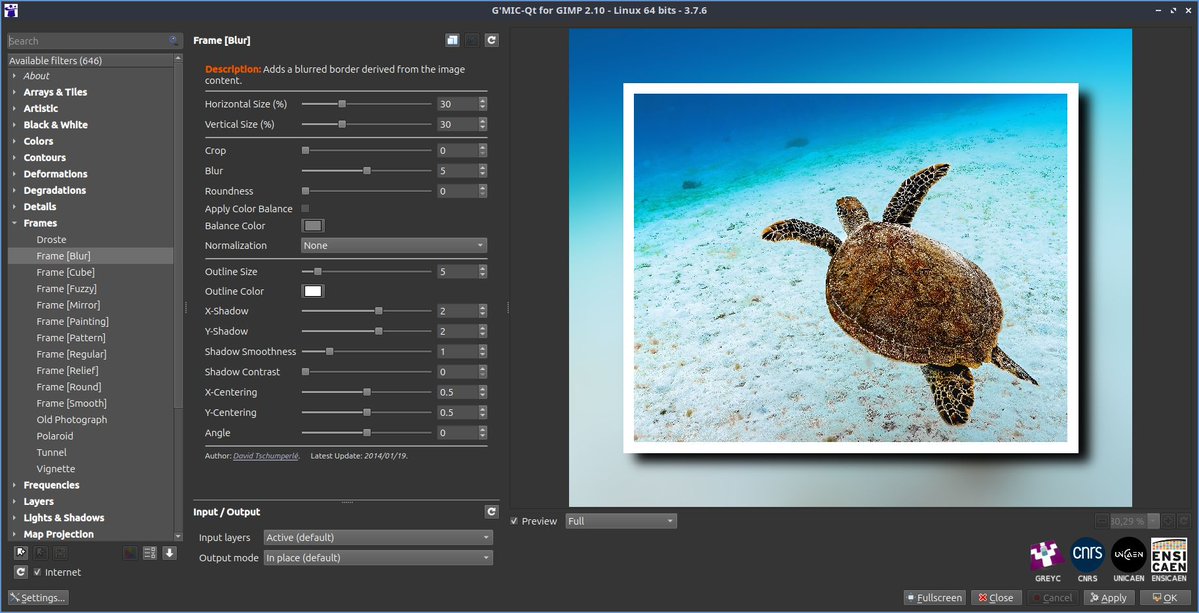
Task: Expand the Deformations category
Action: tap(15, 174)
